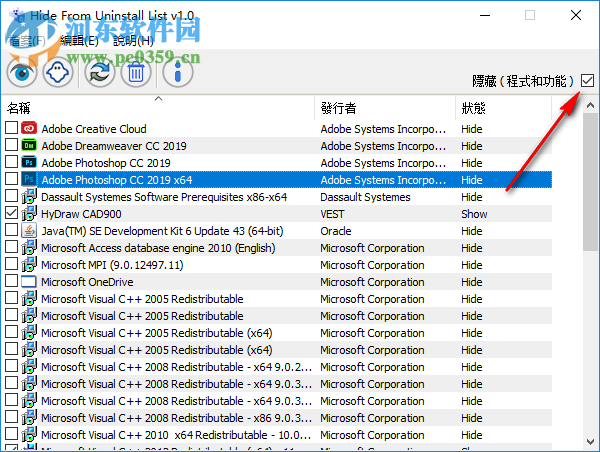Screen dimensions: 600x452
Task: Click the Oracle publisher cell
Action: click(x=336, y=231)
